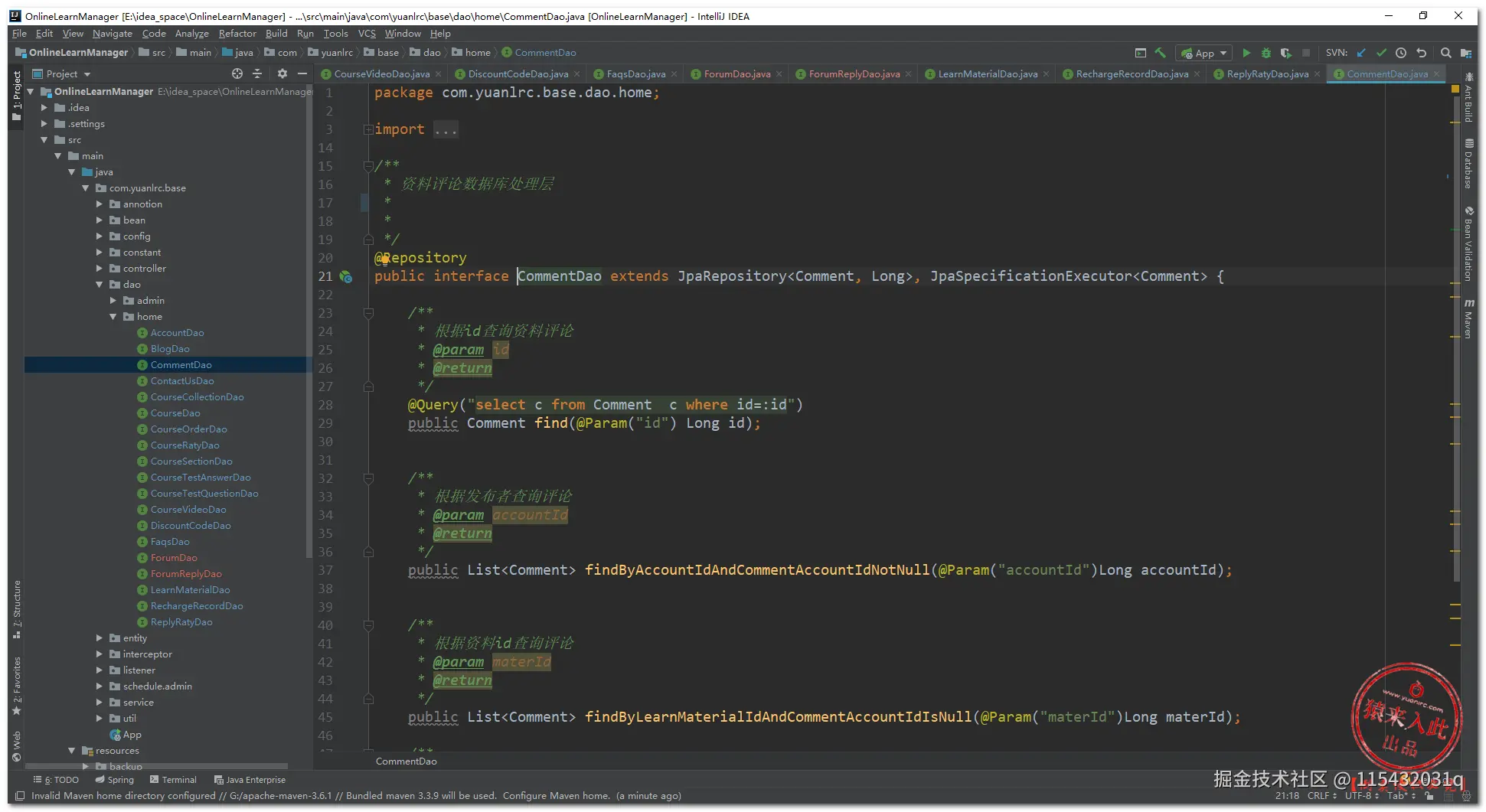Open the Navigate menu

[113, 34]
